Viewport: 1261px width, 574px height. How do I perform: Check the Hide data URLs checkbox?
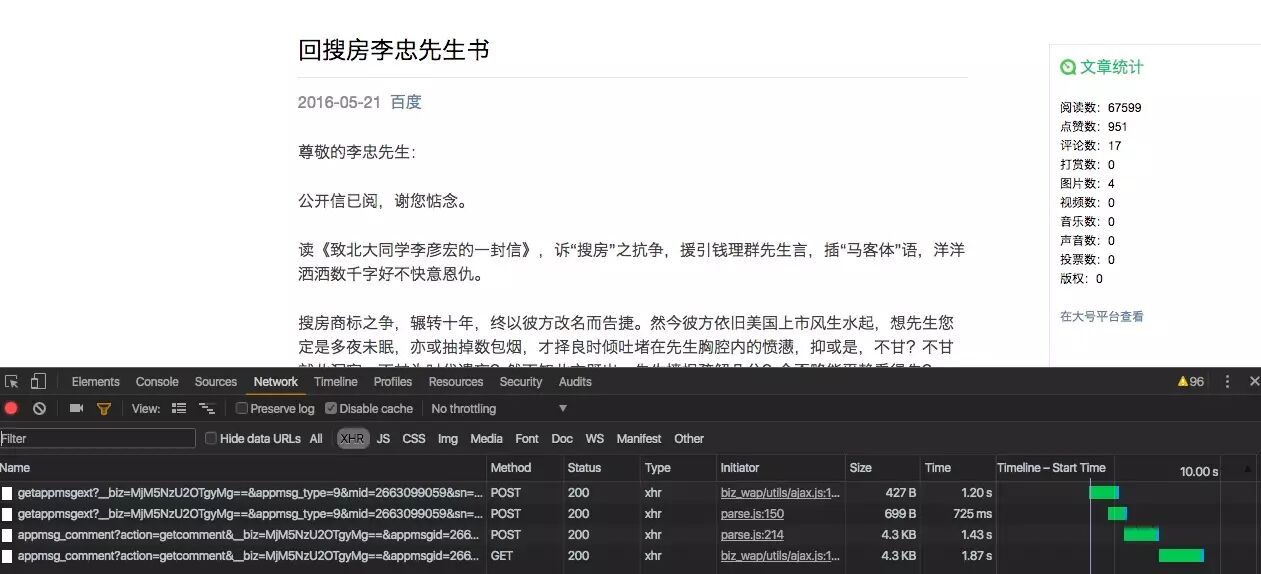click(x=211, y=438)
